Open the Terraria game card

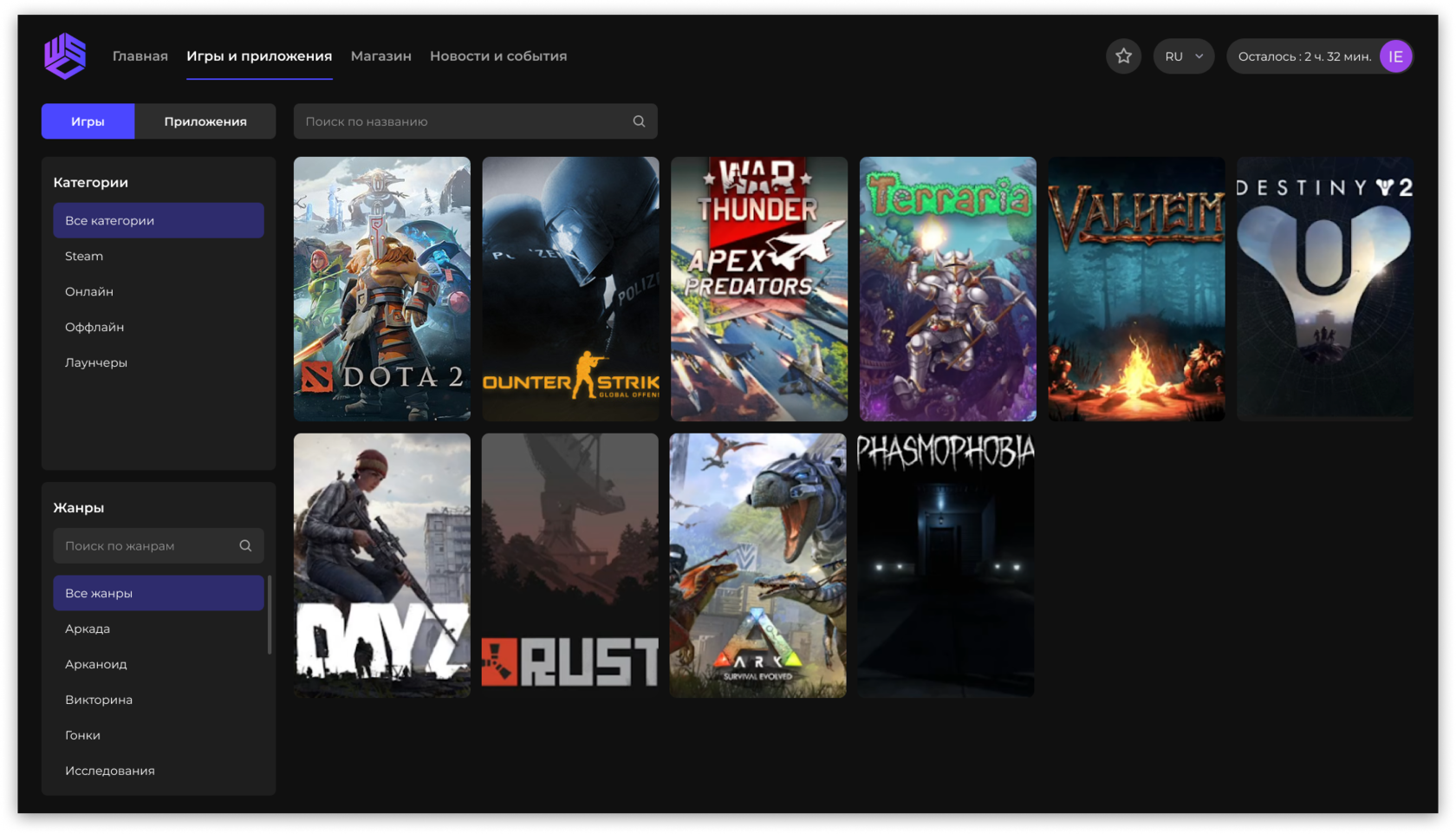[x=948, y=289]
